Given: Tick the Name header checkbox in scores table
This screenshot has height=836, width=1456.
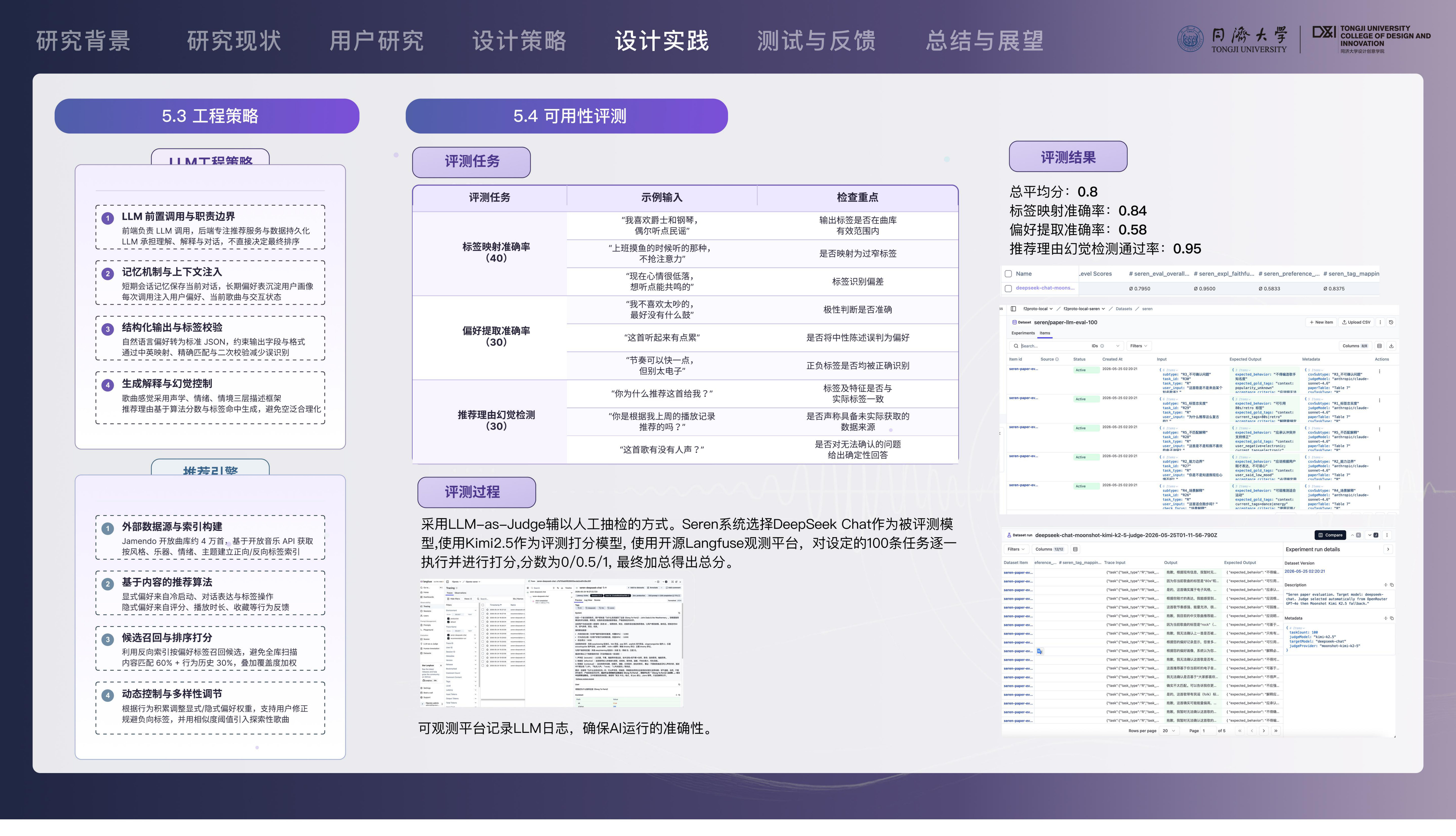Looking at the screenshot, I should [x=1008, y=274].
